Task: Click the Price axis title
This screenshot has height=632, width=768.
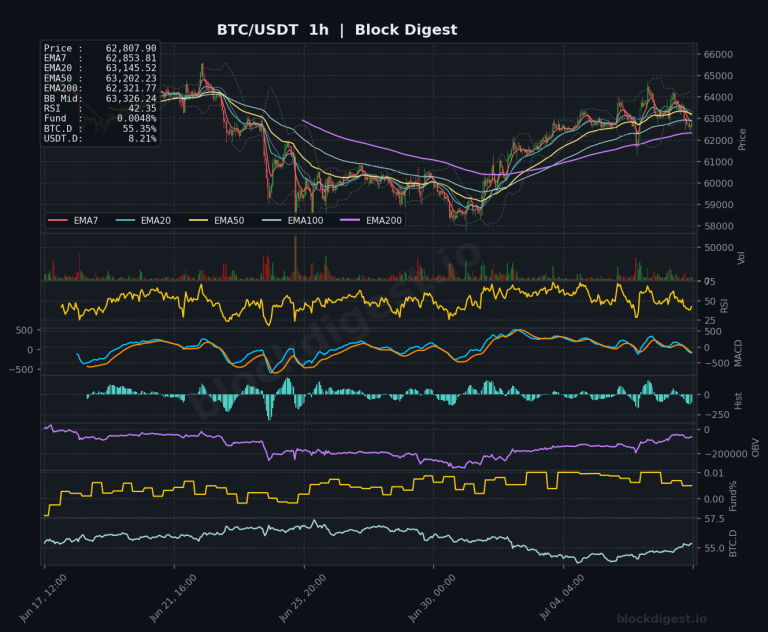Action: tap(742, 139)
